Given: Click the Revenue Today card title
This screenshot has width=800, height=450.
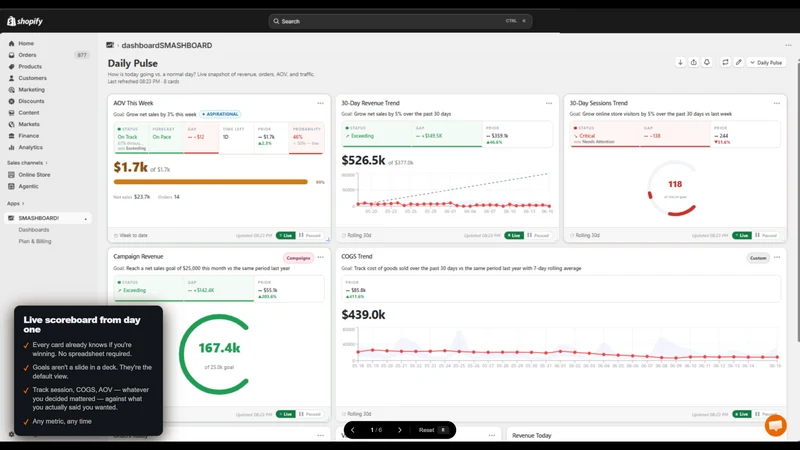Looking at the screenshot, I should [x=532, y=436].
